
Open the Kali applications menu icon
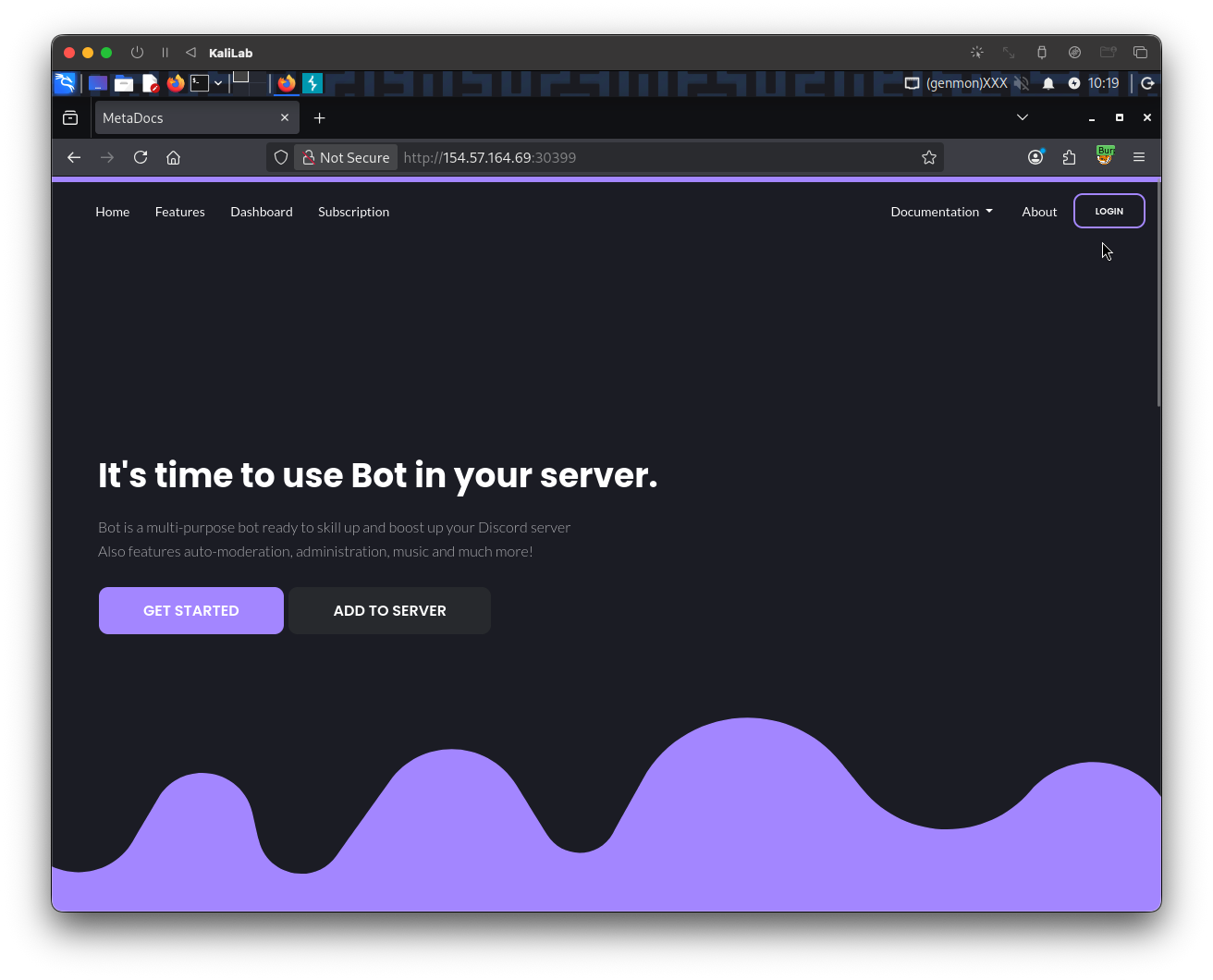coord(65,83)
